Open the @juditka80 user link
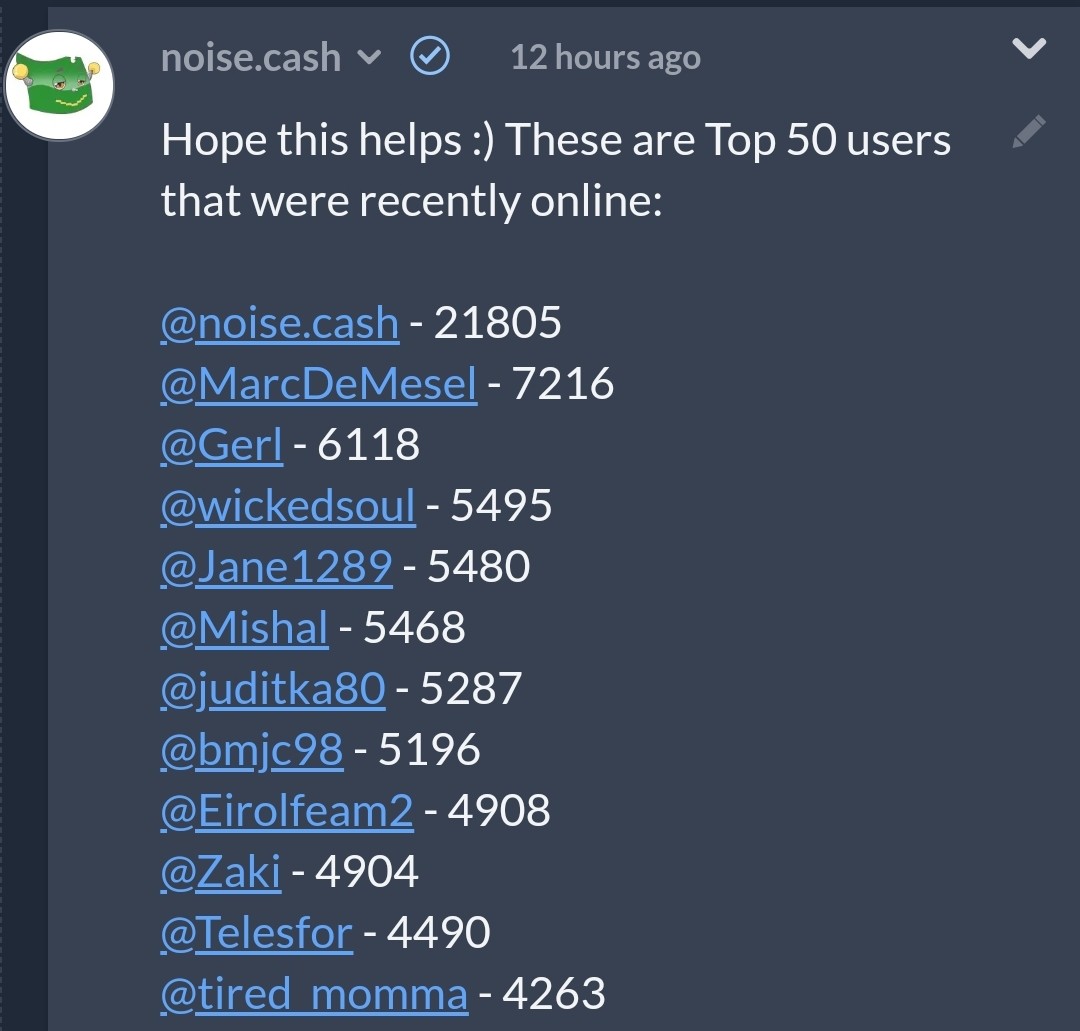 click(x=273, y=689)
